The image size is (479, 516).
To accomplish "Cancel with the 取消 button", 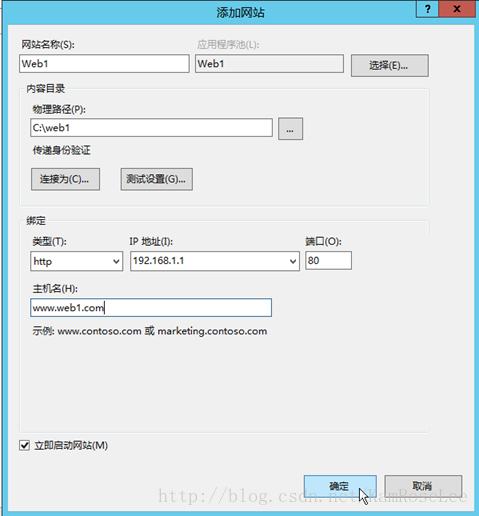I will [x=423, y=486].
